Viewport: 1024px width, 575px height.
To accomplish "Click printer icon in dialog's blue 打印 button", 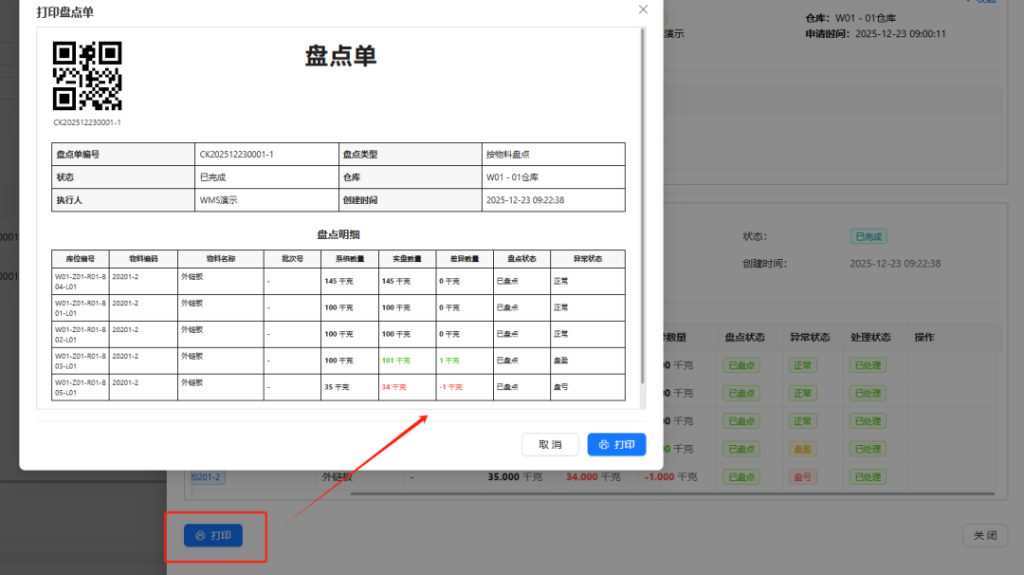I will (x=602, y=444).
